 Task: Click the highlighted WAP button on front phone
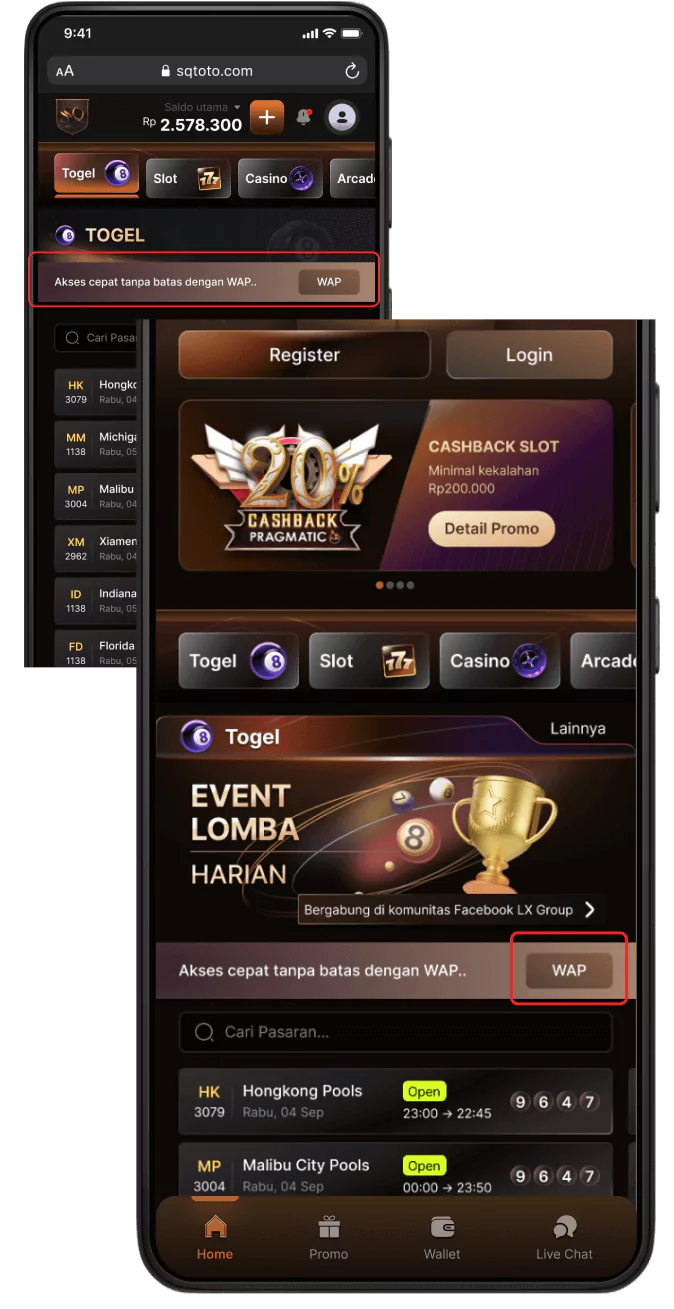(569, 970)
